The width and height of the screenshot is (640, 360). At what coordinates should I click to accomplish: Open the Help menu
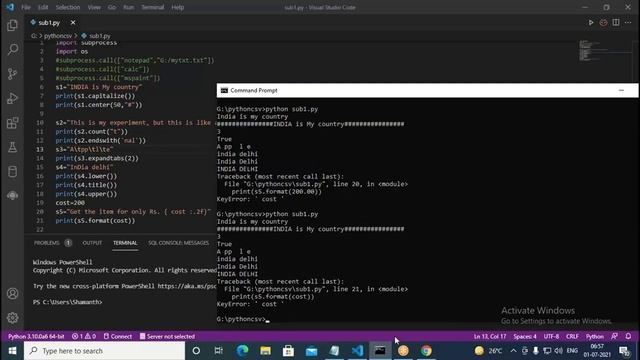point(178,7)
